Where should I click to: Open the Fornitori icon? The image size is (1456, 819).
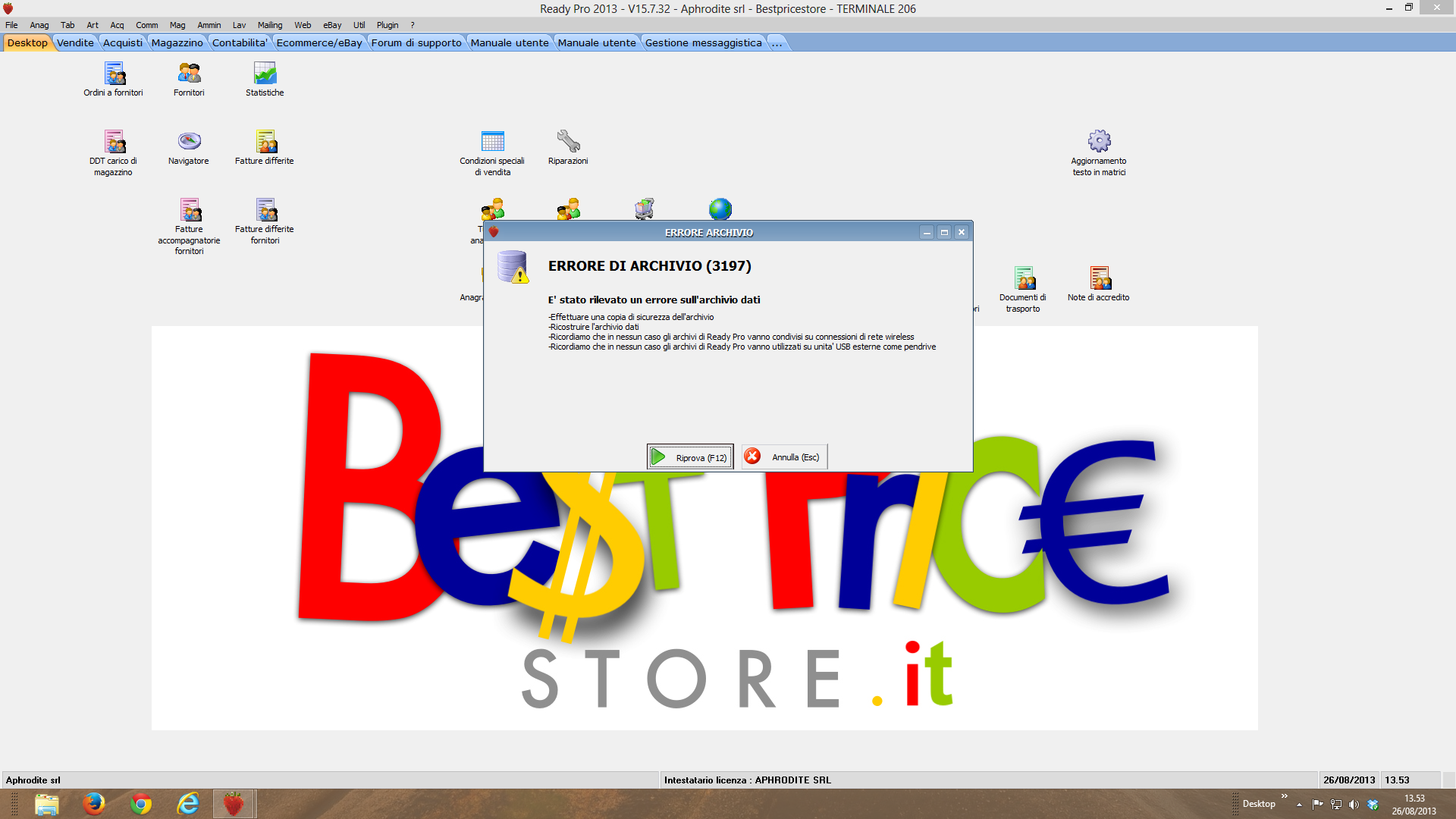(189, 74)
